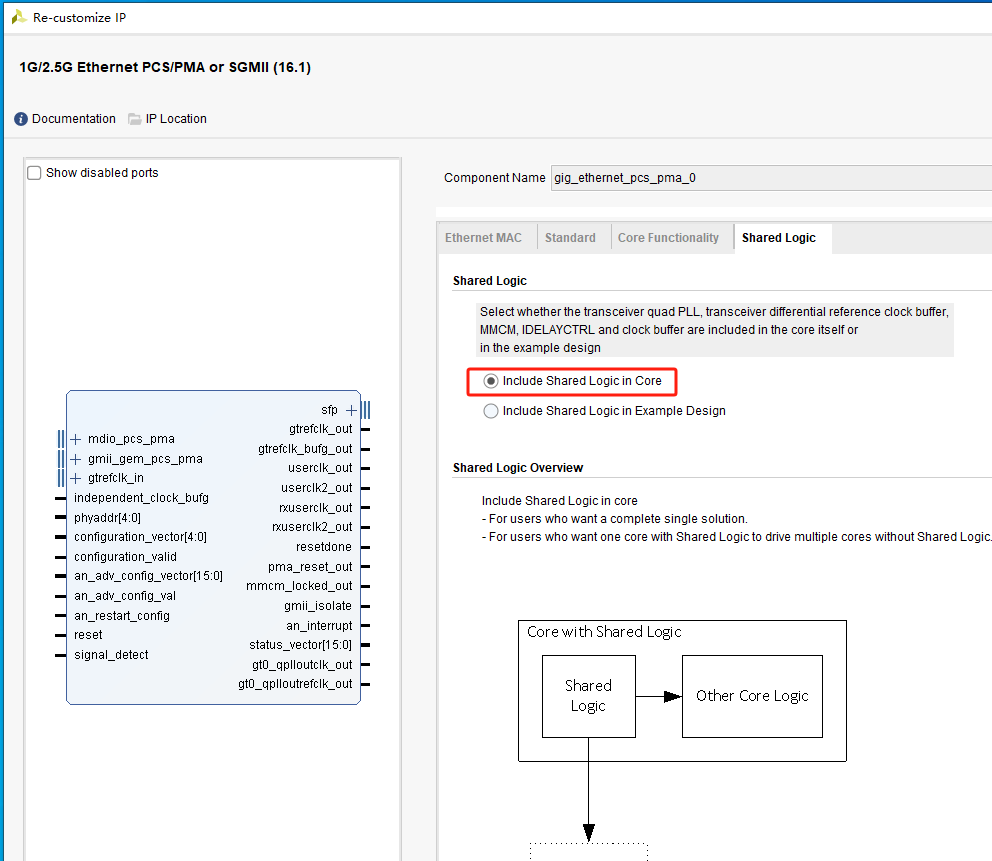992x861 pixels.
Task: Expand the gtrefclk_in interface
Action: [x=75, y=478]
